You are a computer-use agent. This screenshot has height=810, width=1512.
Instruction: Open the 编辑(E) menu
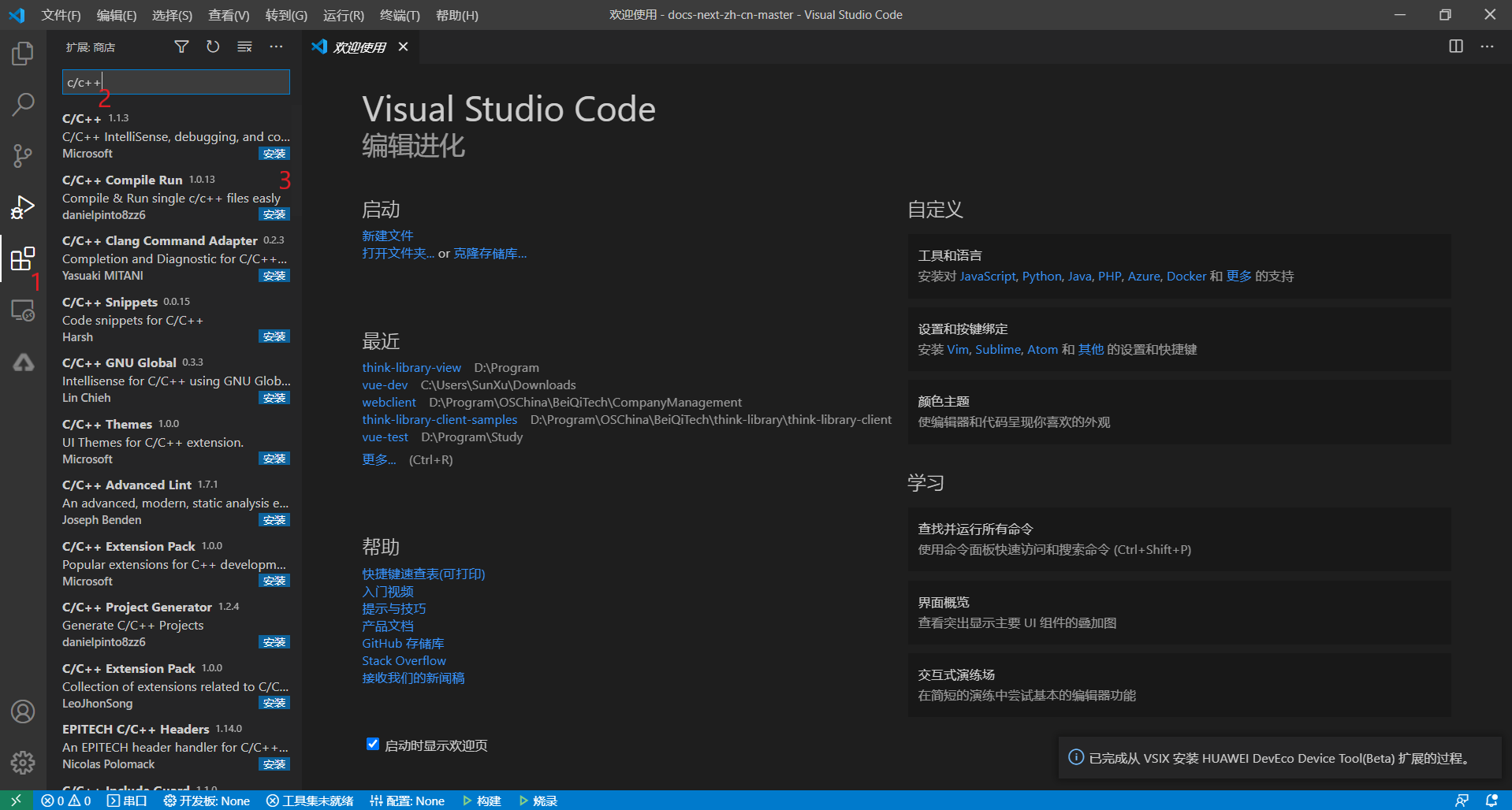point(117,15)
